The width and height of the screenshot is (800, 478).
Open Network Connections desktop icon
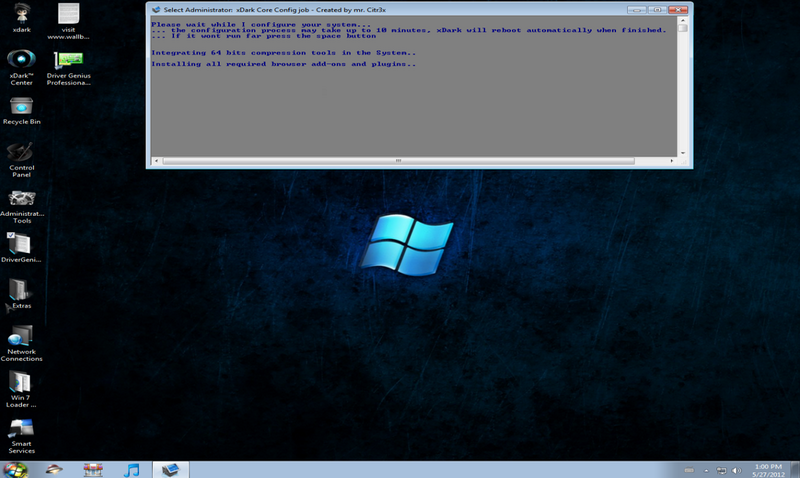point(21,343)
